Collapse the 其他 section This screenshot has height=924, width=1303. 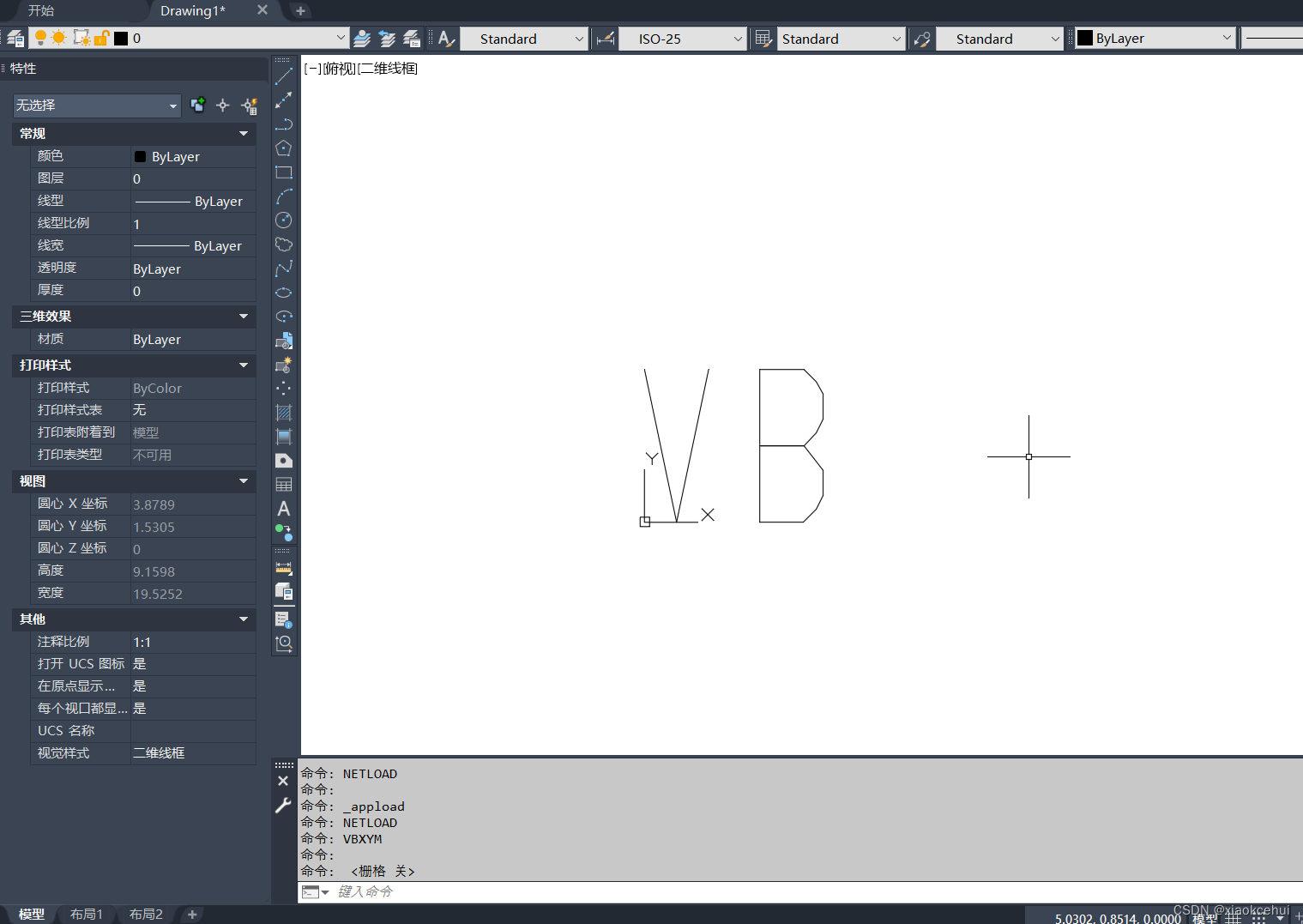[244, 619]
